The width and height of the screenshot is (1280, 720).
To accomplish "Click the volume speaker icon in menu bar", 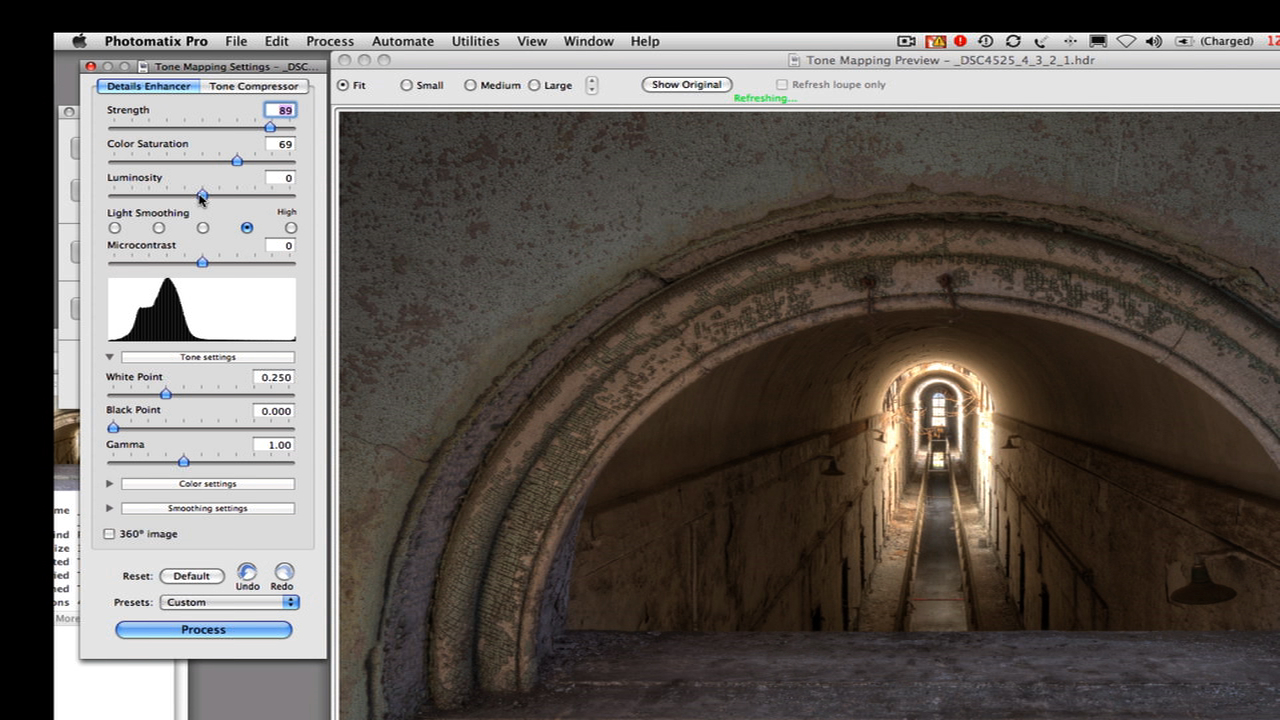I will (x=1153, y=41).
